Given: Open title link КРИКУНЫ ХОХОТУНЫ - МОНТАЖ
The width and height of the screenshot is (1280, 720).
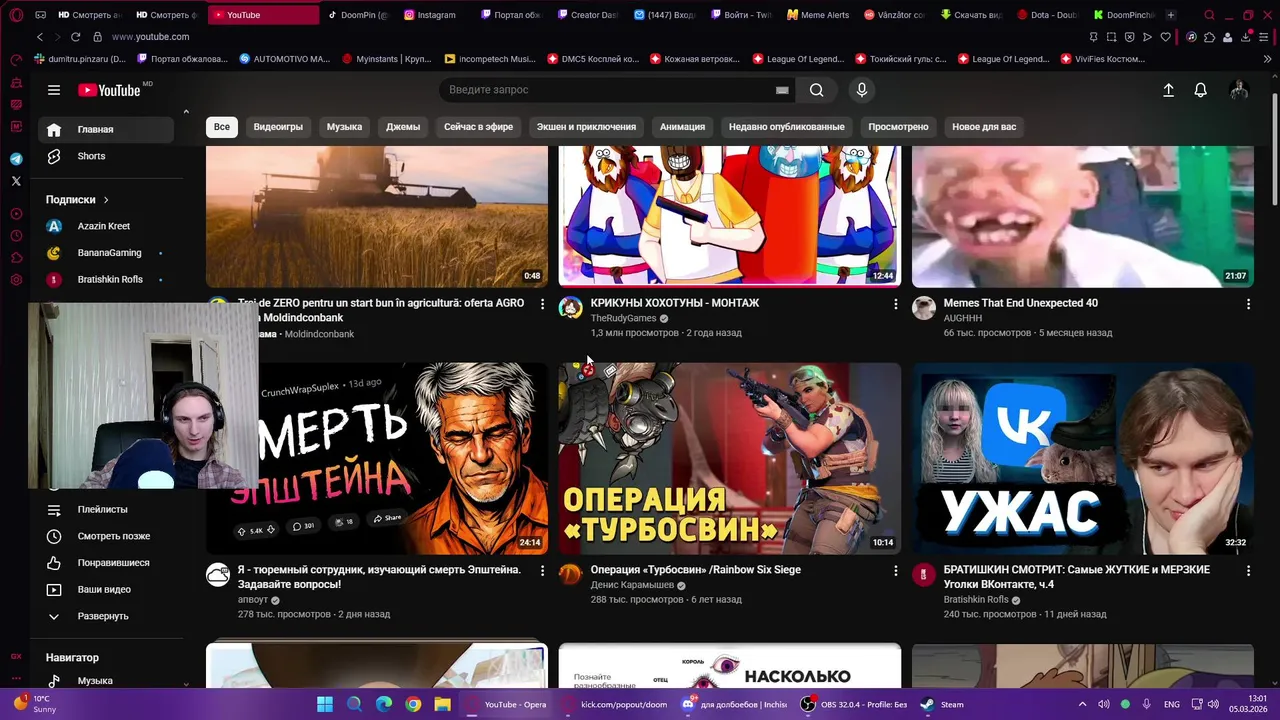Looking at the screenshot, I should (x=675, y=303).
